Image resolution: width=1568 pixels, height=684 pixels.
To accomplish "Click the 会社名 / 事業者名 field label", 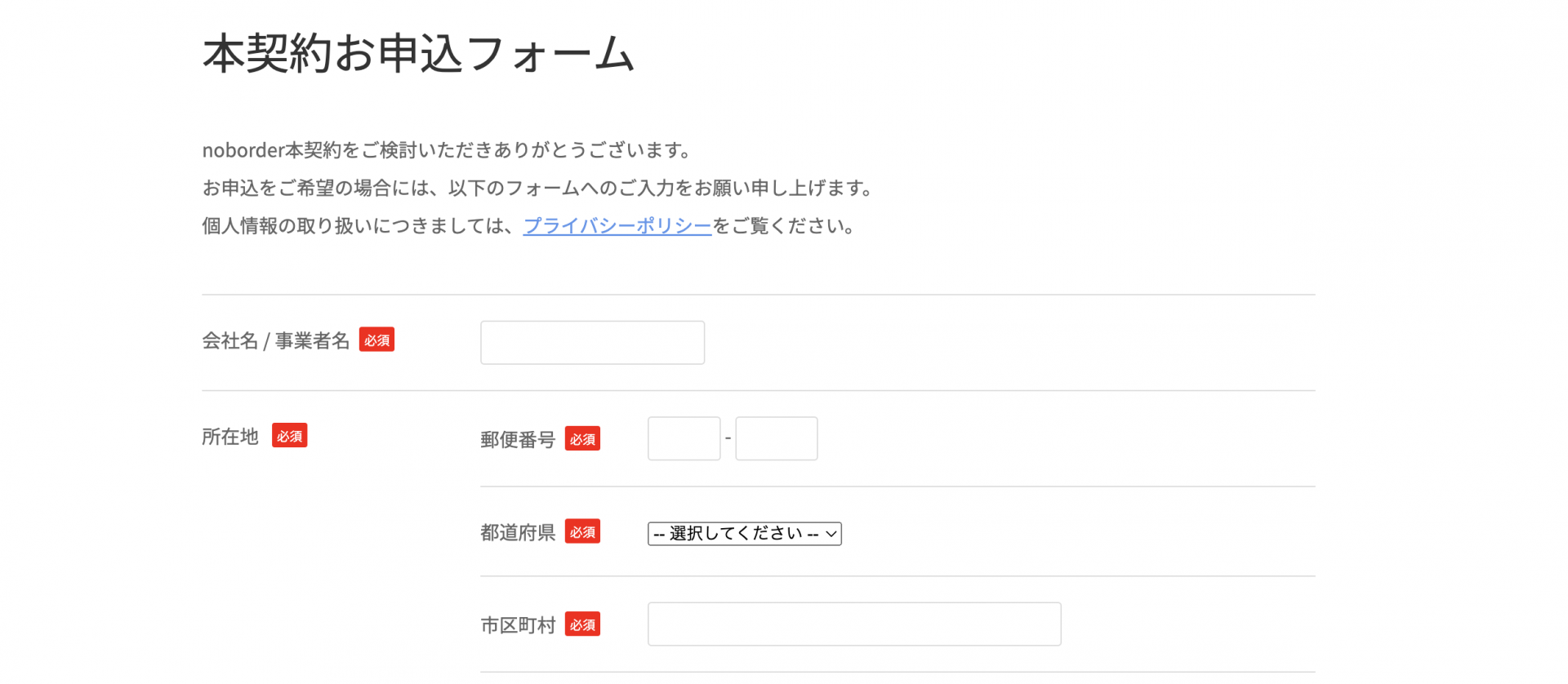I will coord(276,340).
